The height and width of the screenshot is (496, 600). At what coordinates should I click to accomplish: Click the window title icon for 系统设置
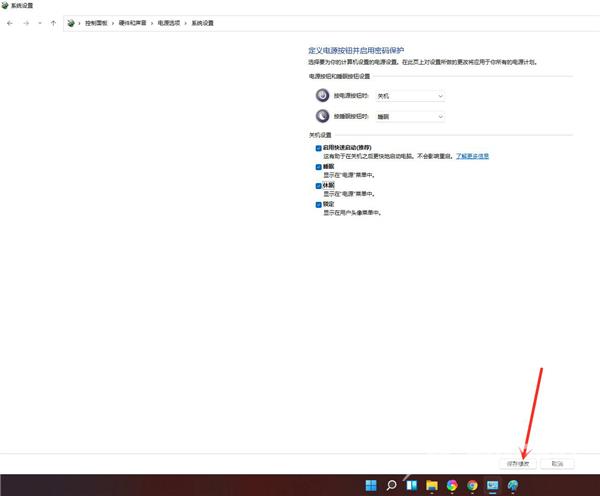point(5,5)
